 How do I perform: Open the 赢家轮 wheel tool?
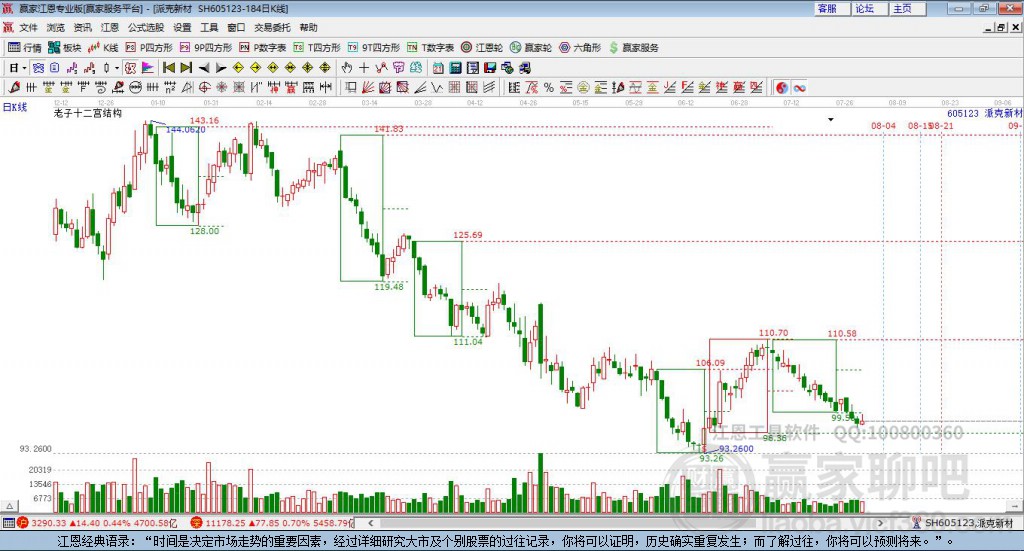tap(531, 48)
